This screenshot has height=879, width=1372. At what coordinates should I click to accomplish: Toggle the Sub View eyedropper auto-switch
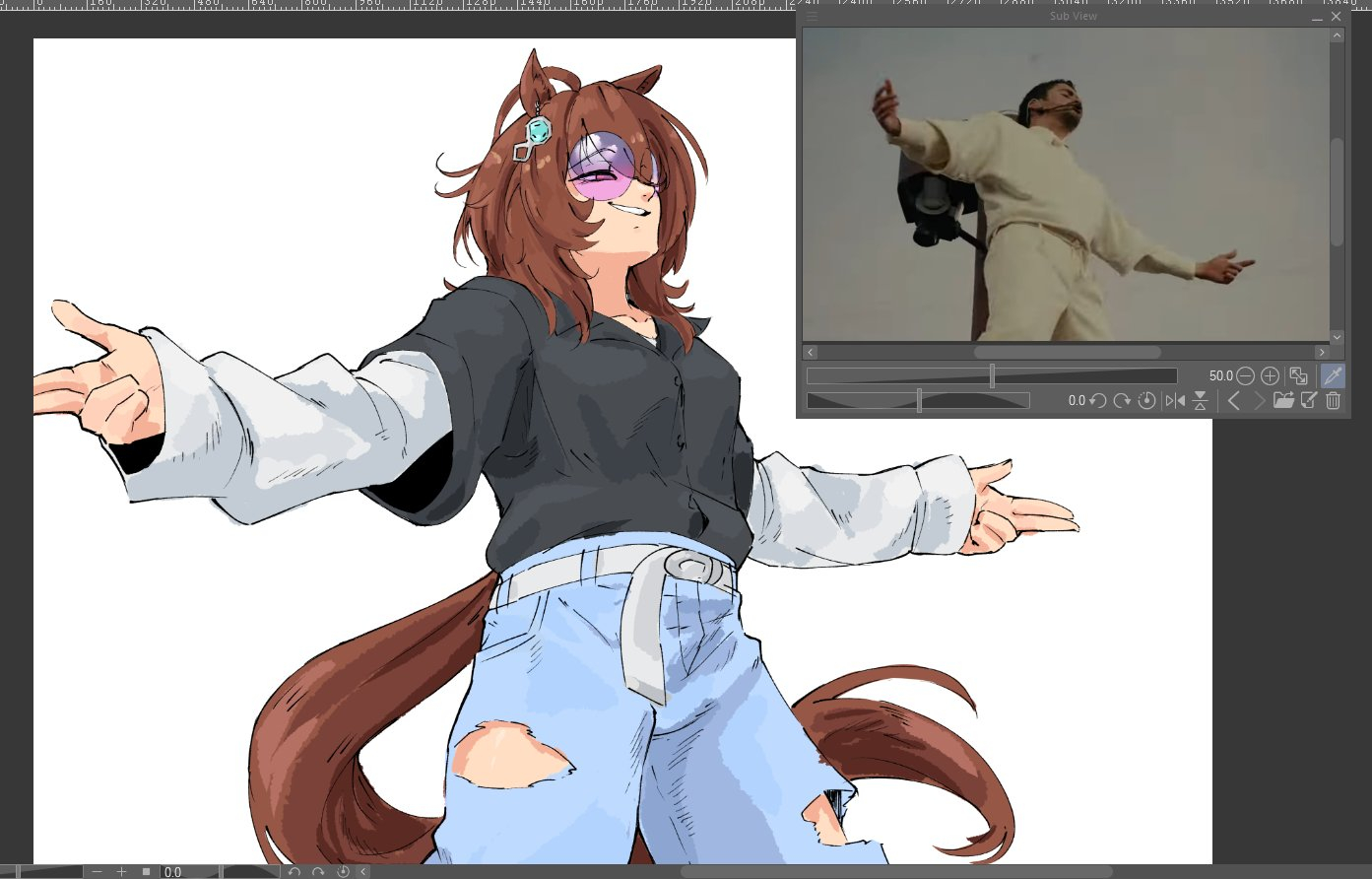pyautogui.click(x=1333, y=375)
